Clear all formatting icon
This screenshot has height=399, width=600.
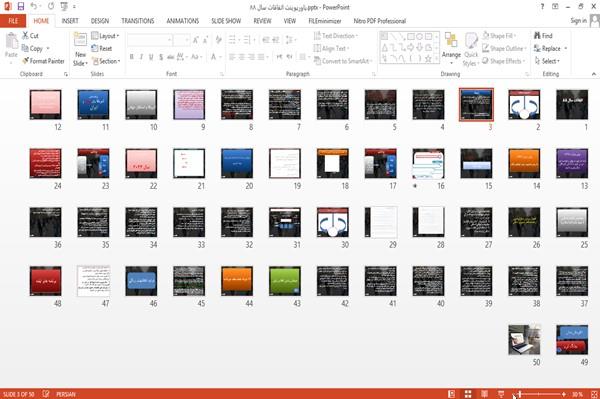[218, 40]
